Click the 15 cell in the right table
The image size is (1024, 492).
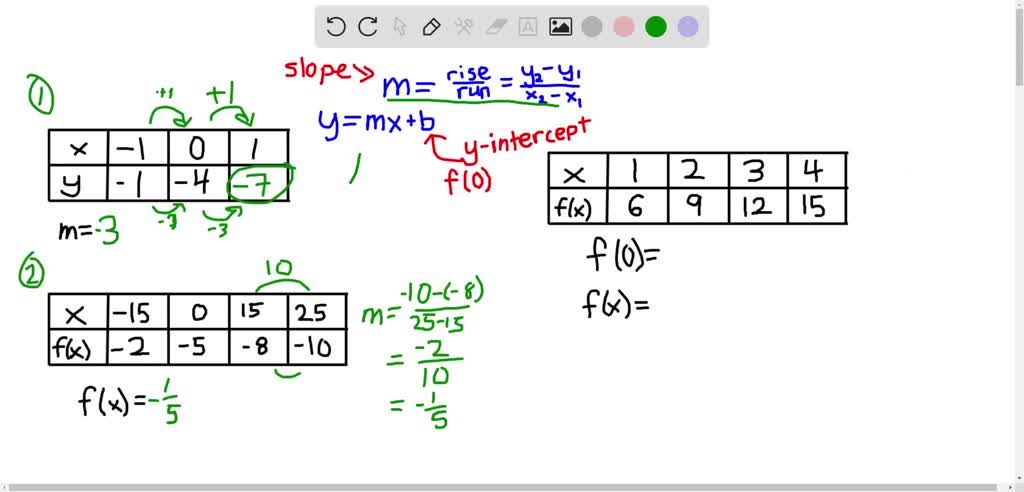pos(818,207)
